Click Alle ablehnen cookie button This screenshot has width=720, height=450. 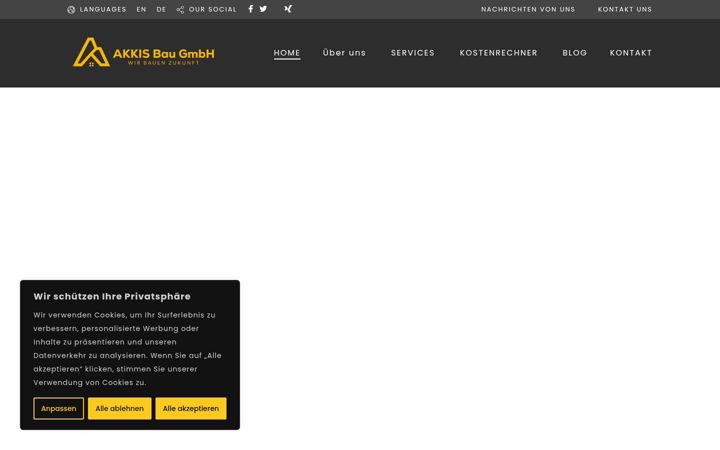coord(119,408)
